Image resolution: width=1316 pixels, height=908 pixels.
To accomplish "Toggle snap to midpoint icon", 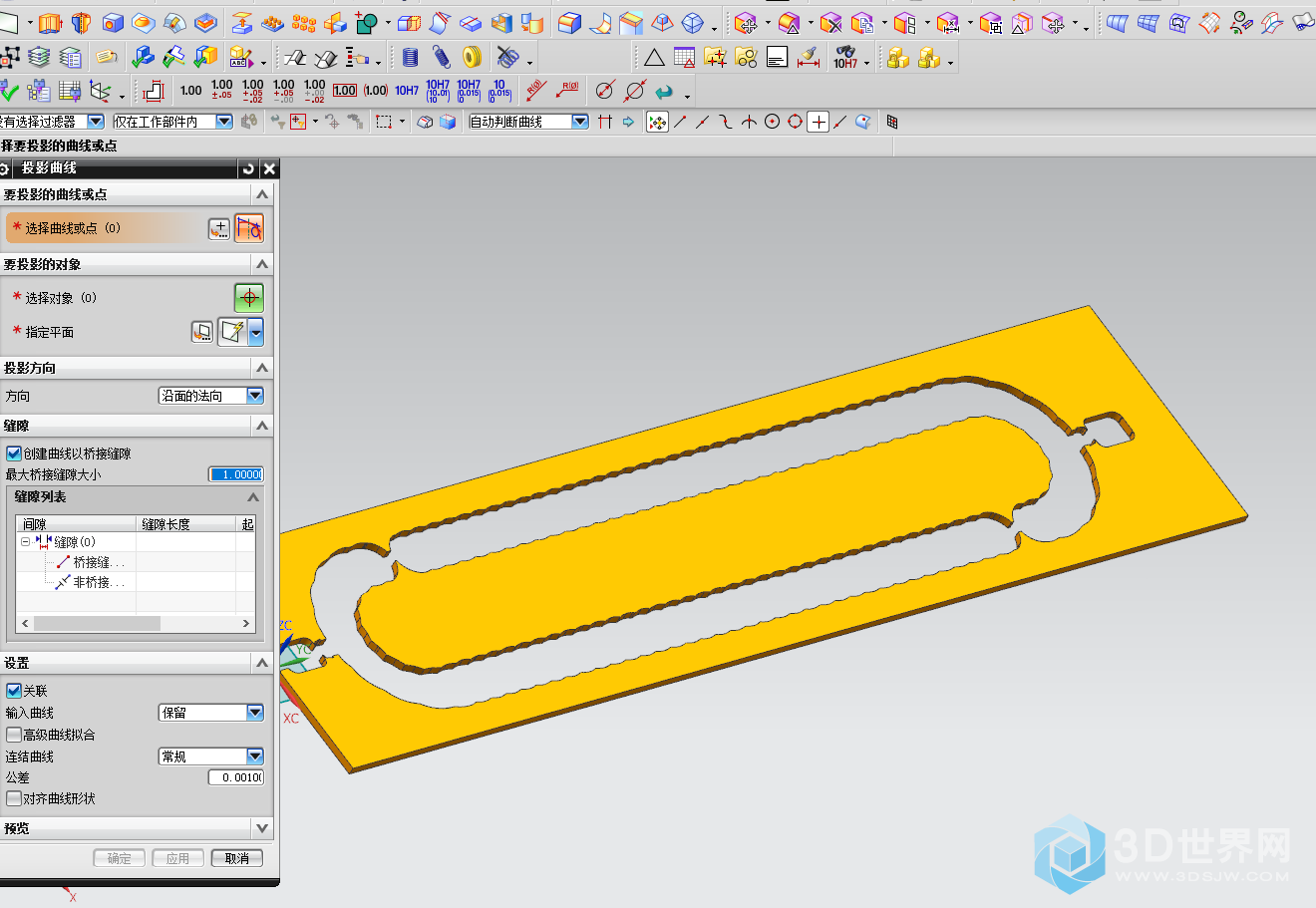I will pyautogui.click(x=703, y=122).
